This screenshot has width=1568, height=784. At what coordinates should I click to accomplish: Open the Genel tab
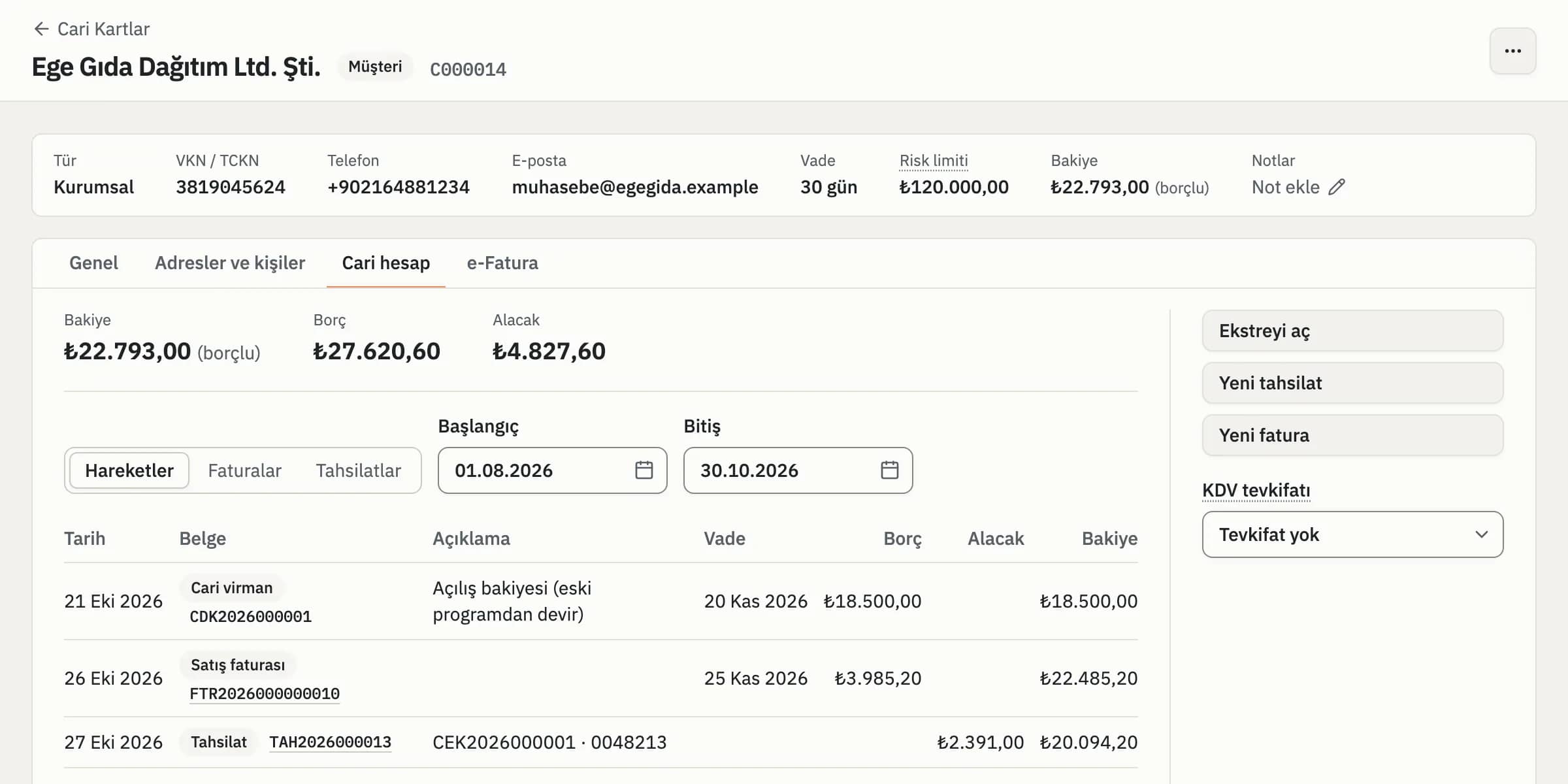pos(93,263)
